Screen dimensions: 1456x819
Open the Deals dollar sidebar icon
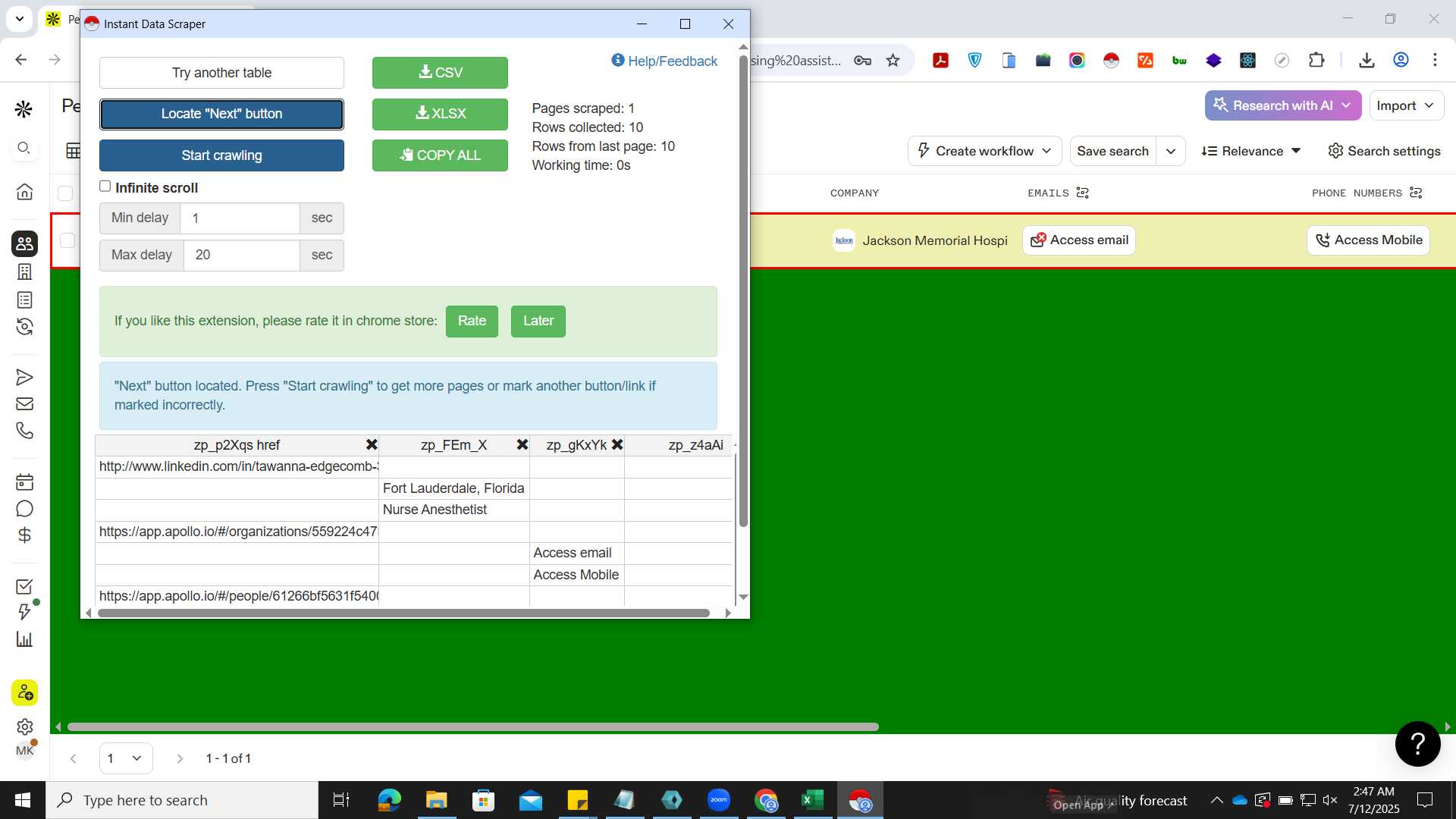24,535
